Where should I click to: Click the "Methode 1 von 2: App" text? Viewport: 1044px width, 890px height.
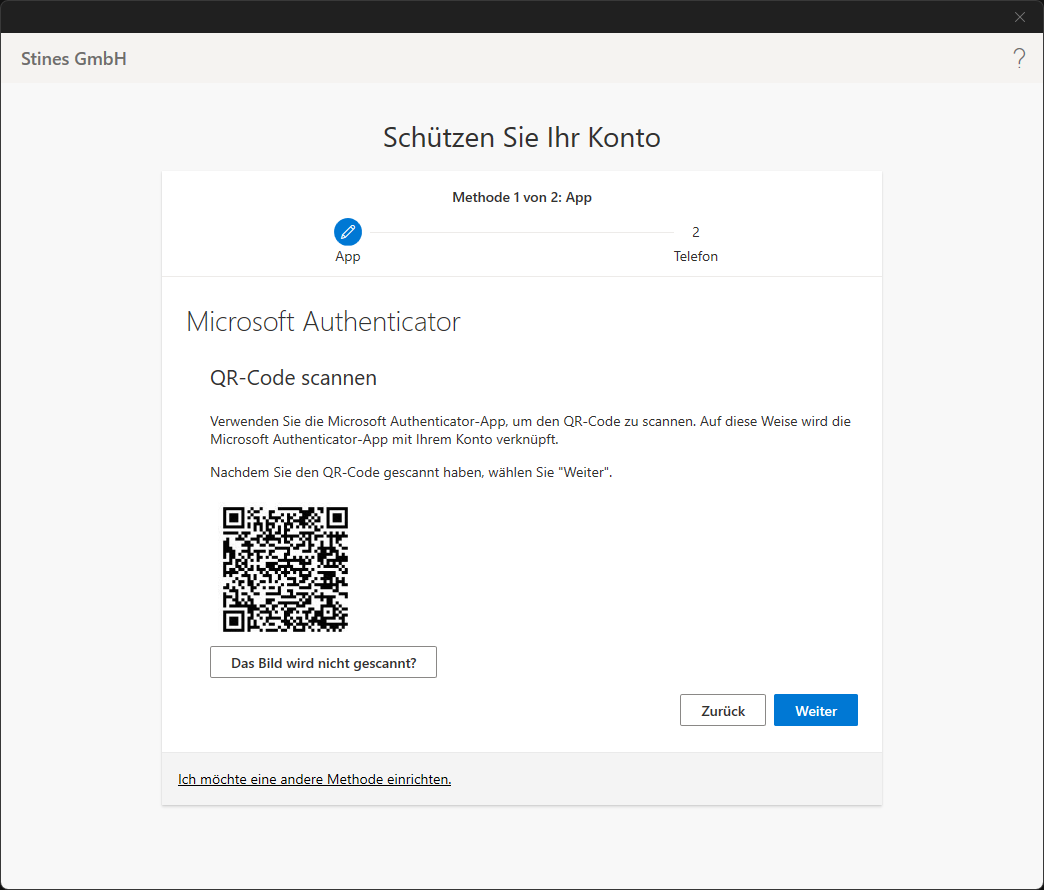click(522, 197)
